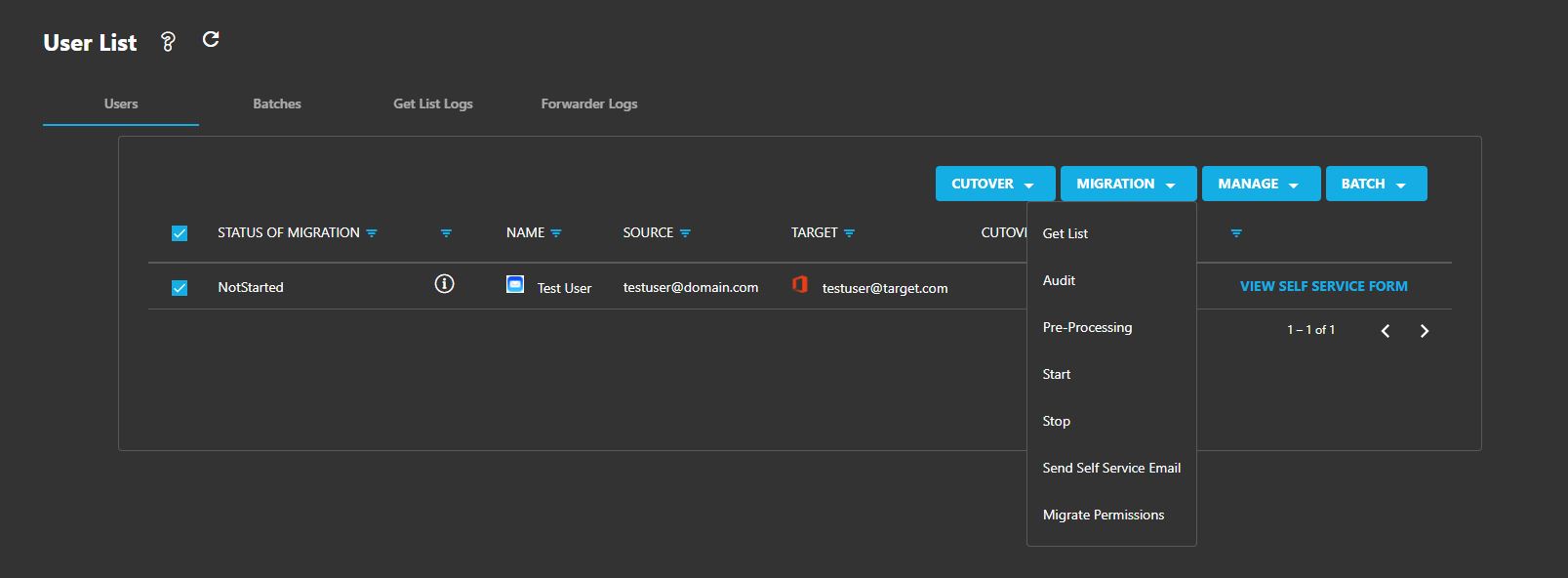Viewport: 1568px width, 578px height.
Task: Select Pre-Processing from Migration menu
Action: 1087,327
